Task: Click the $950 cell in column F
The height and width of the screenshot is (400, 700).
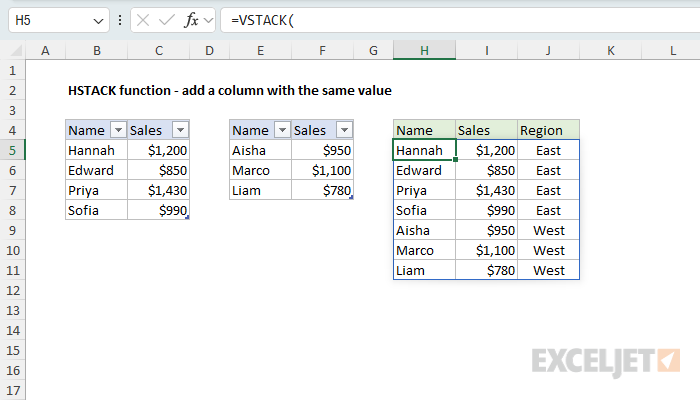Action: pos(322,150)
